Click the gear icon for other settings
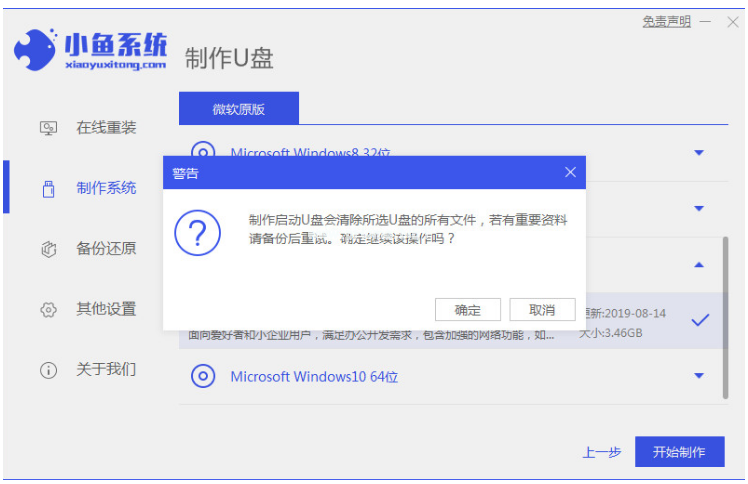This screenshot has height=484, width=748. (x=48, y=309)
